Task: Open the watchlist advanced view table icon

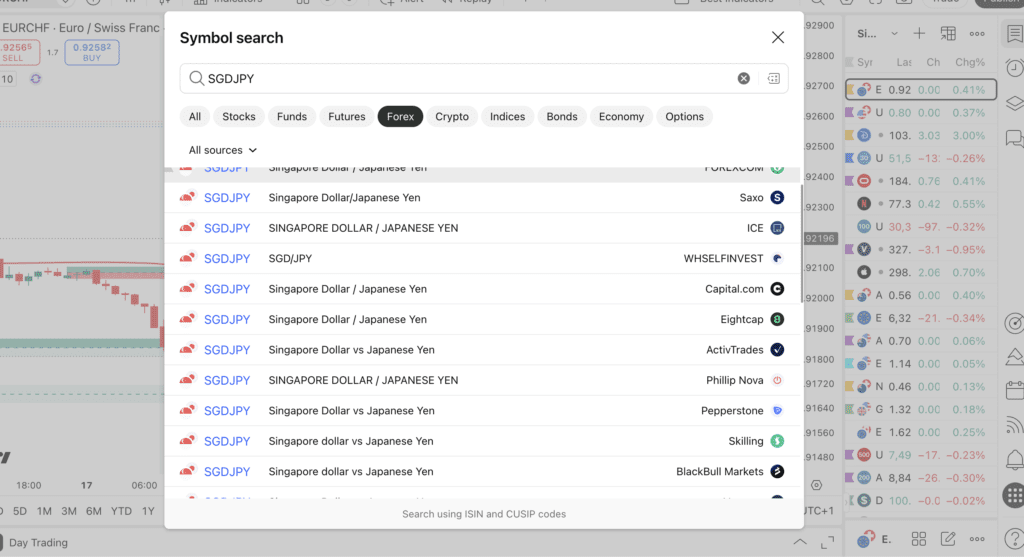Action: [948, 33]
